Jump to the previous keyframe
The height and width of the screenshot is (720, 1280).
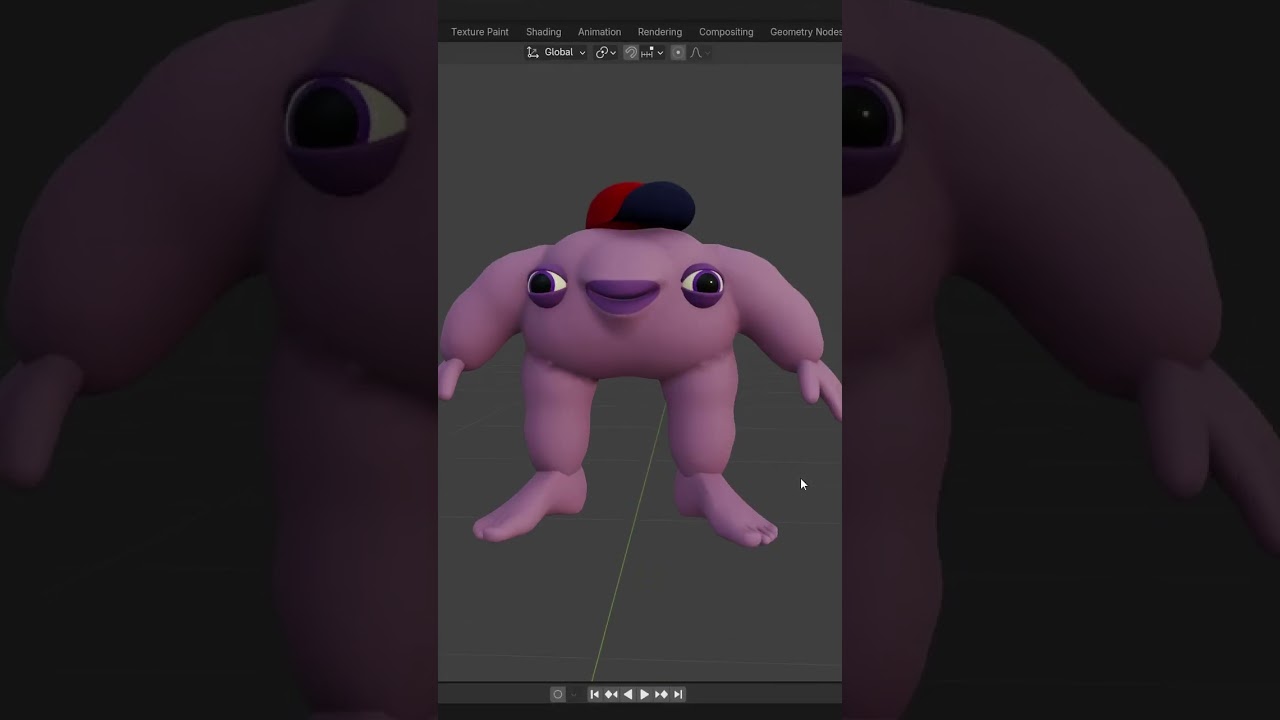(611, 694)
